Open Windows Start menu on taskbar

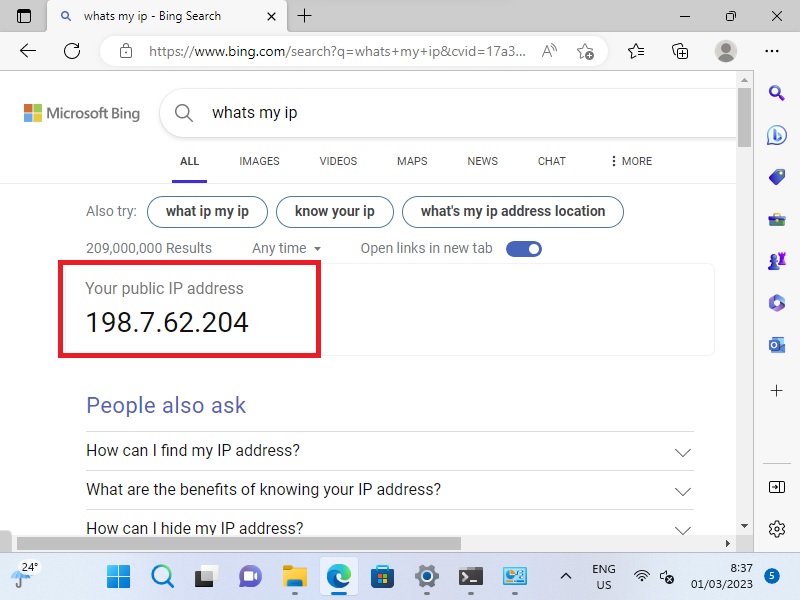[118, 577]
